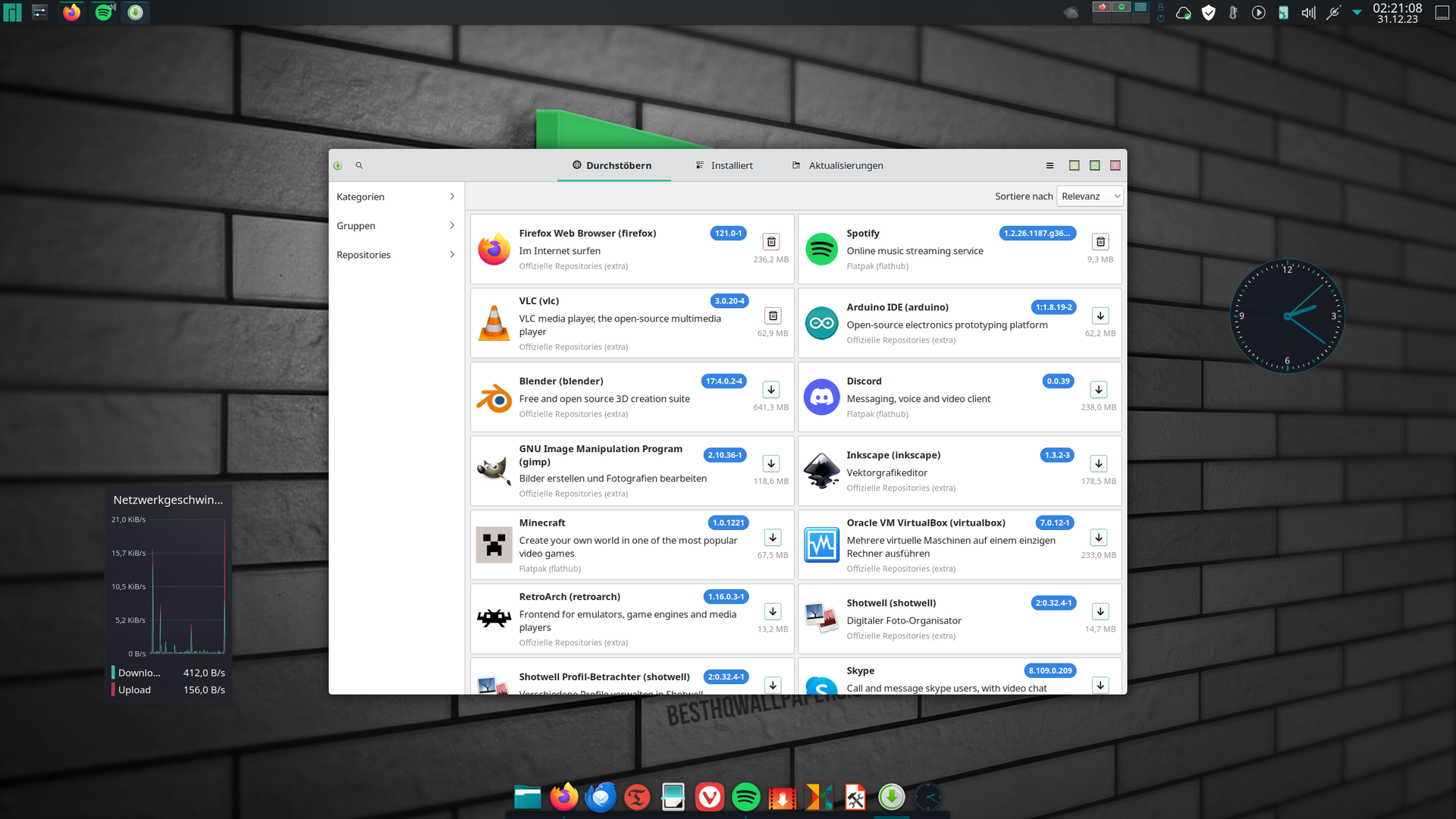Click the analog clock desktop widget
Image resolution: width=1456 pixels, height=819 pixels.
tap(1287, 316)
